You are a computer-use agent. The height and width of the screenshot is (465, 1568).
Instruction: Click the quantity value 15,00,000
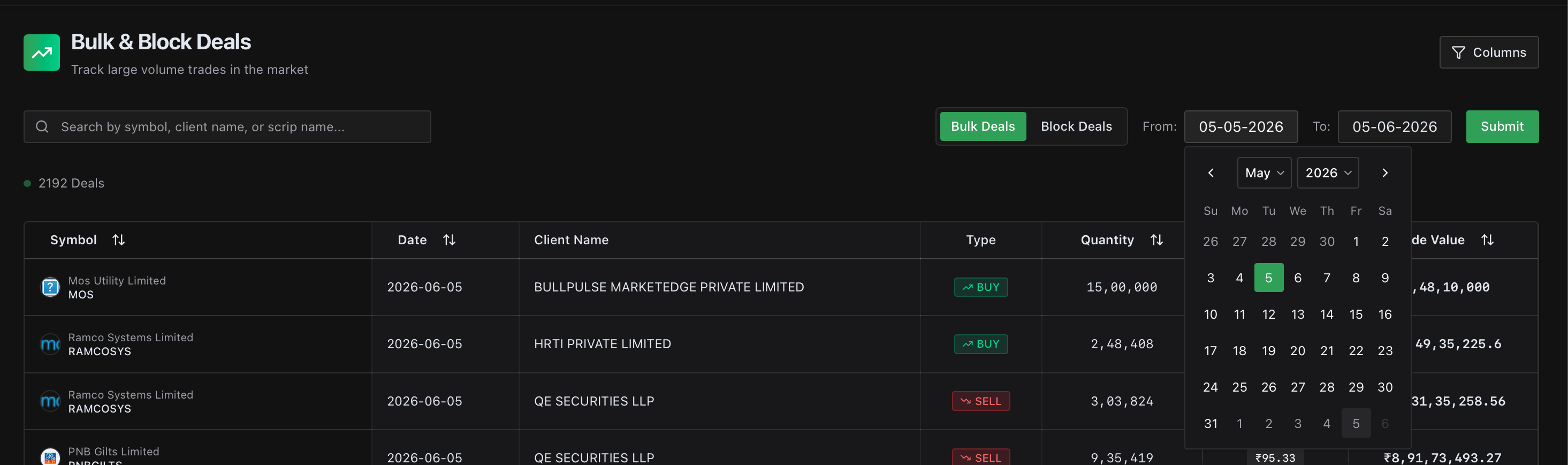pos(1122,287)
